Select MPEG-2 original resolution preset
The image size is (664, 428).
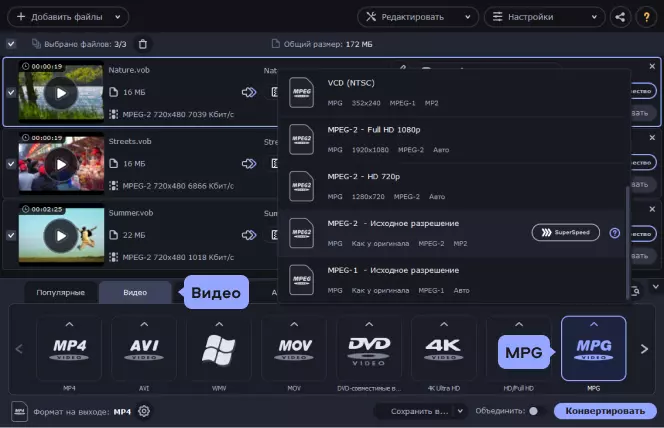[x=452, y=233]
